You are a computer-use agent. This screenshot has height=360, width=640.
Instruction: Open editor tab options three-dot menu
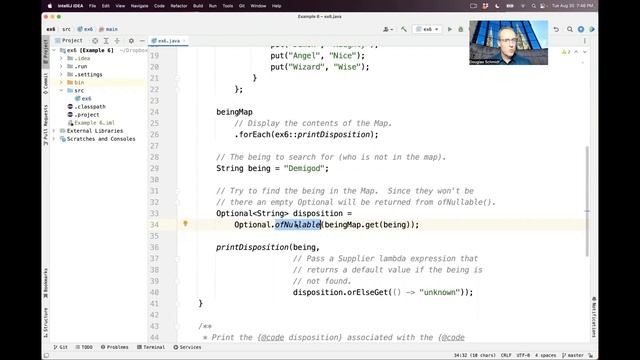point(584,41)
